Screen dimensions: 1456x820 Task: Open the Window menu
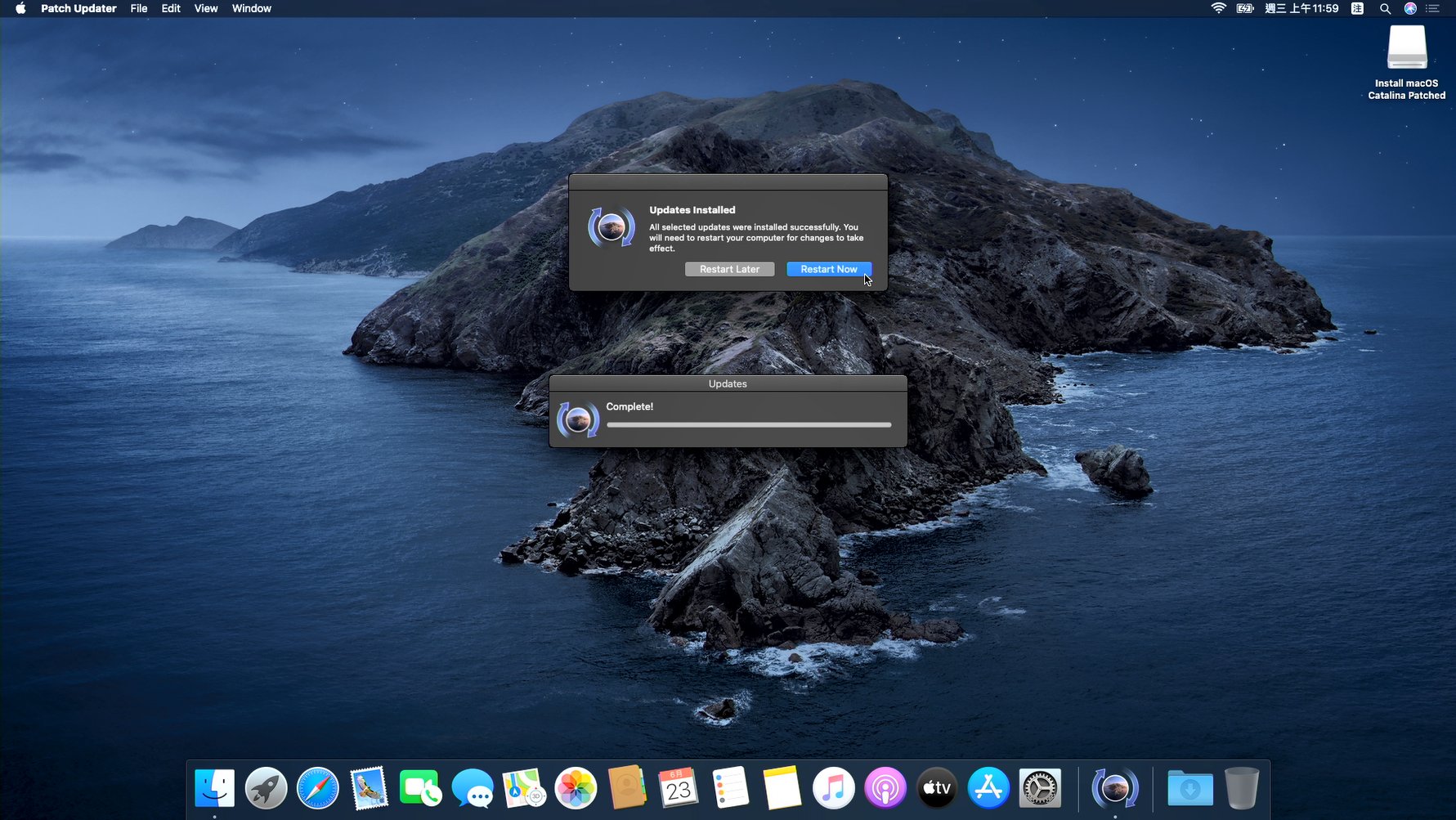coord(251,8)
